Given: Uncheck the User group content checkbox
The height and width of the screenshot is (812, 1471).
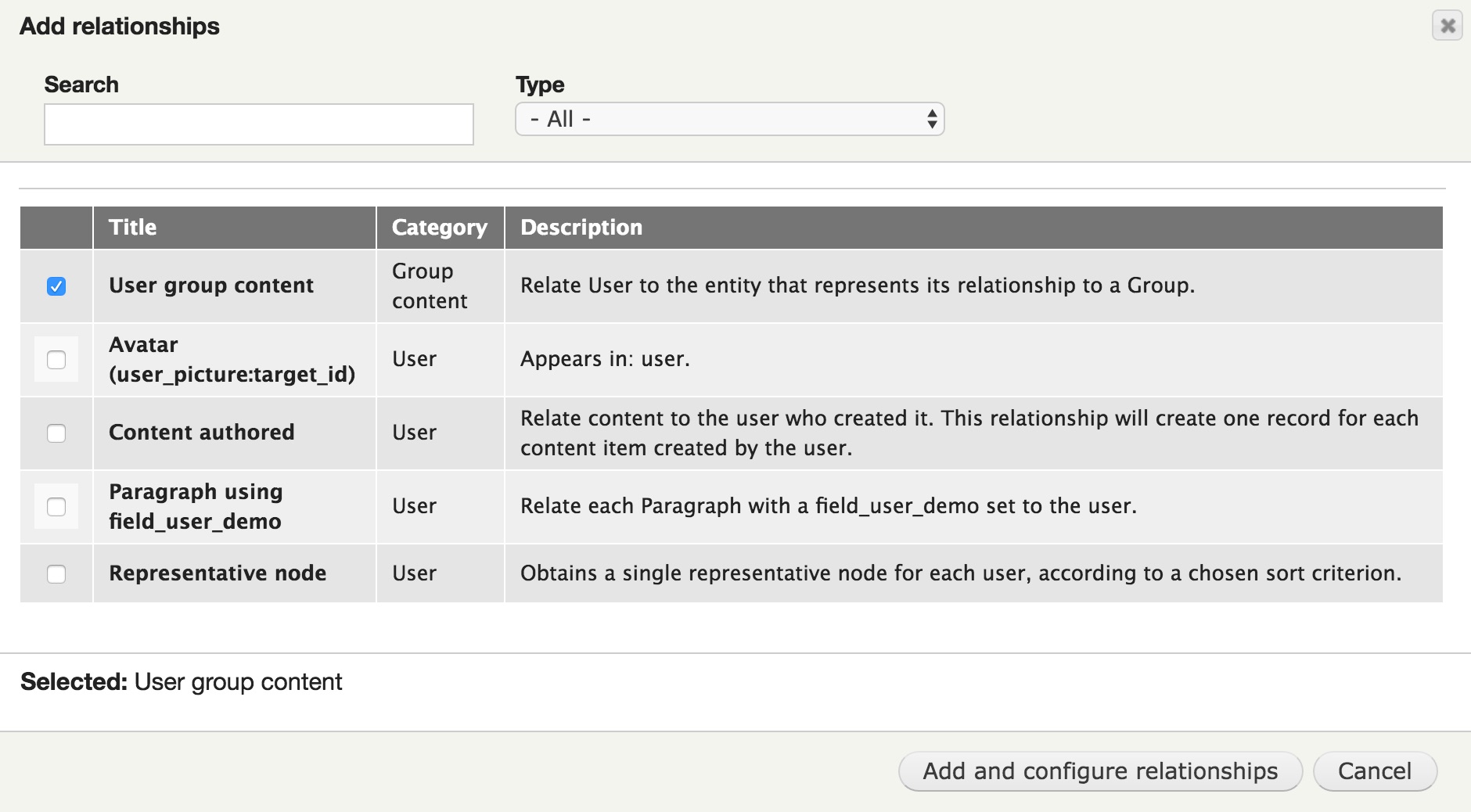Looking at the screenshot, I should coord(56,286).
